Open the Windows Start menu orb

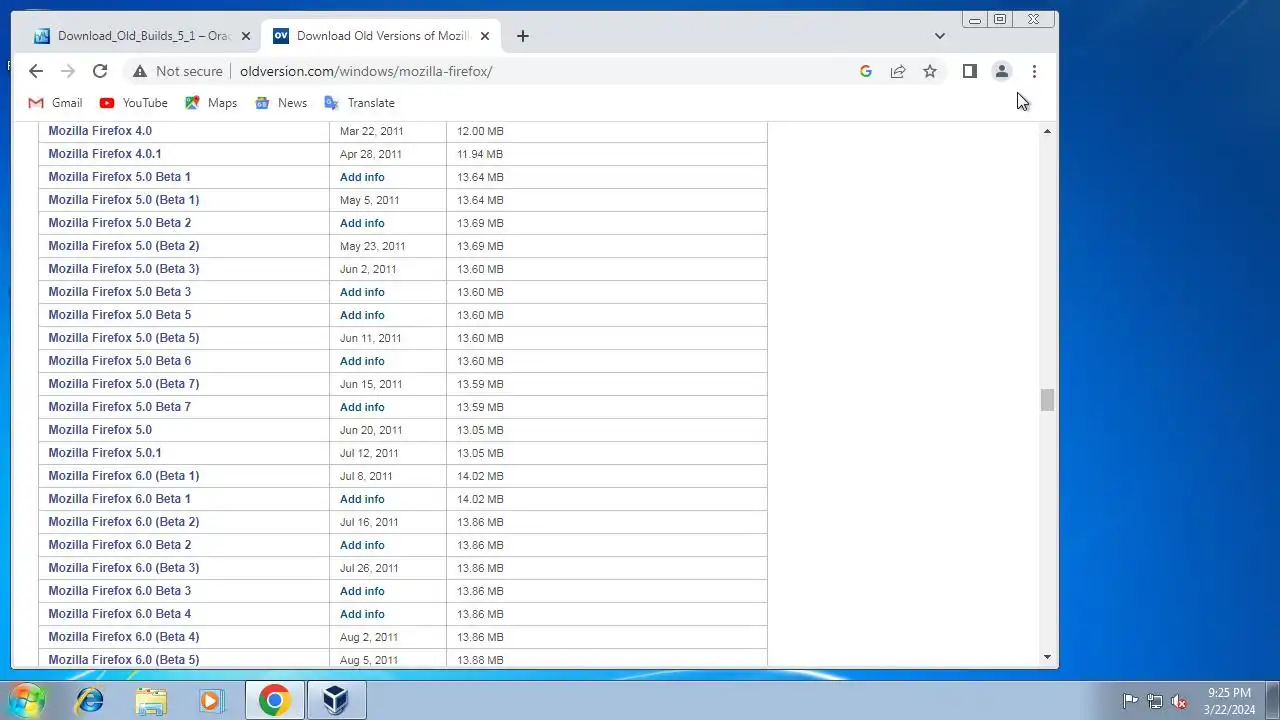pyautogui.click(x=27, y=700)
